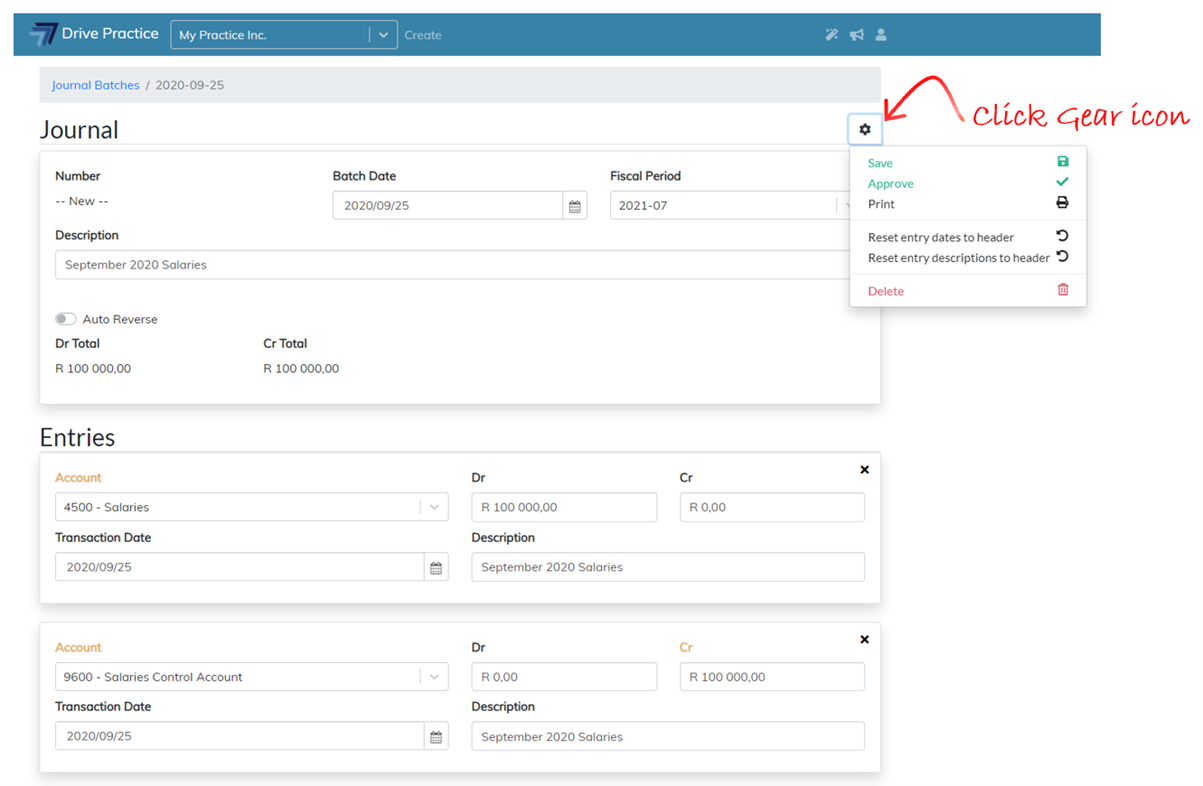This screenshot has width=1203, height=786.
Task: Open calendar for Salaries Control entry date
Action: tap(436, 737)
